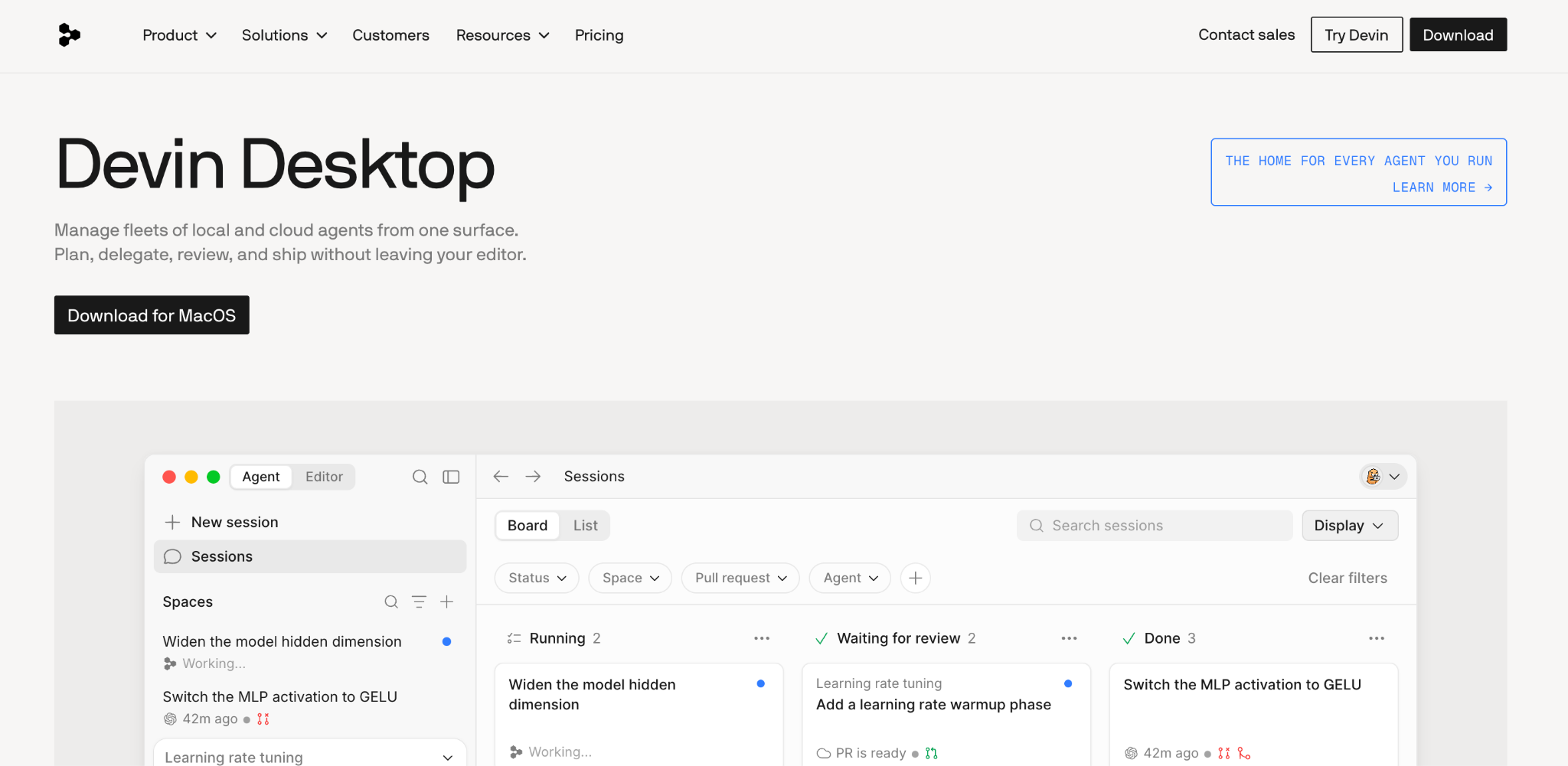Open the Status filter dropdown
Screen dimensions: 1568x766
click(537, 578)
